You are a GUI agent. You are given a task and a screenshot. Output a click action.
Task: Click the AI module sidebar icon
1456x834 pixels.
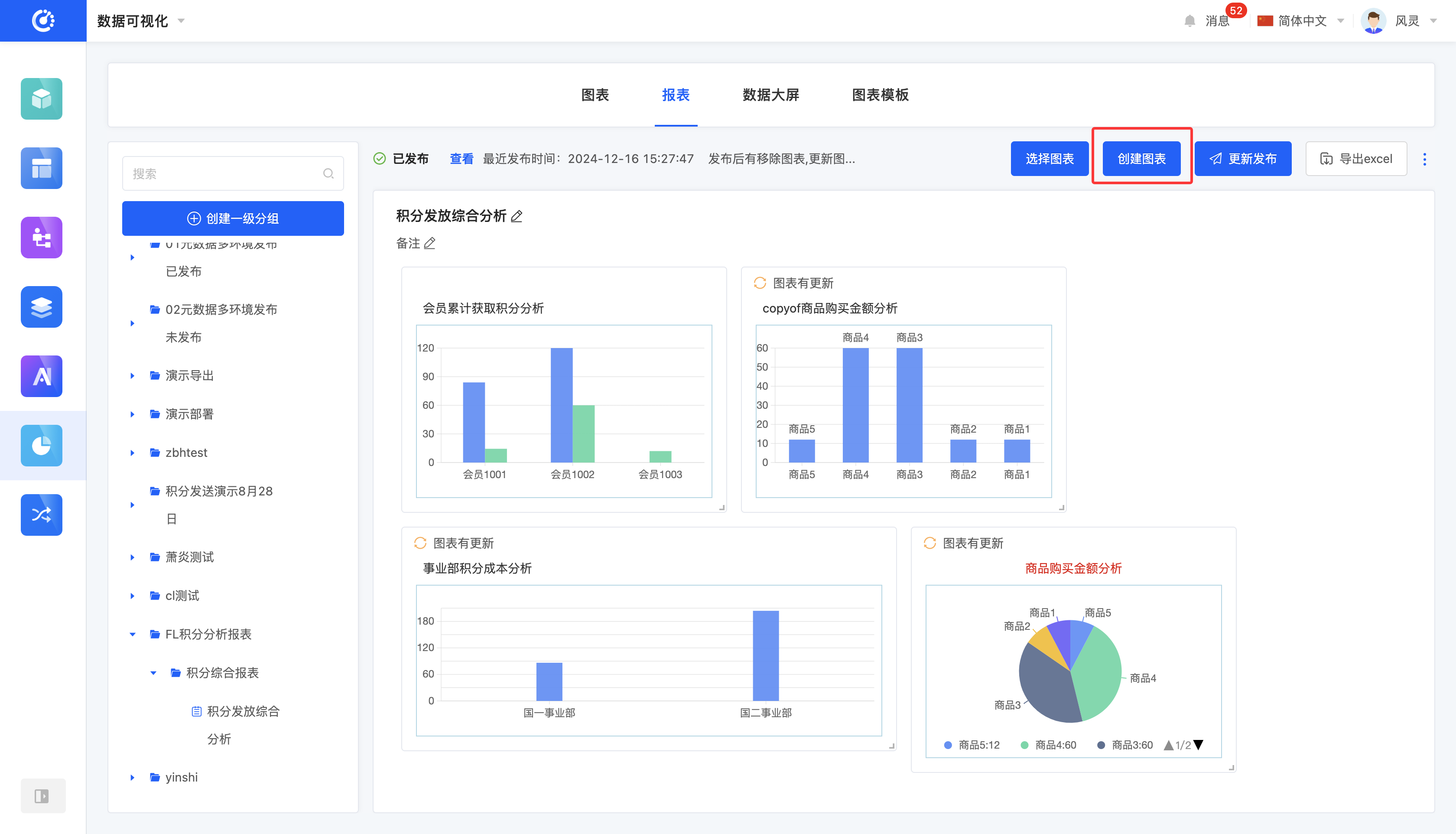(x=41, y=376)
